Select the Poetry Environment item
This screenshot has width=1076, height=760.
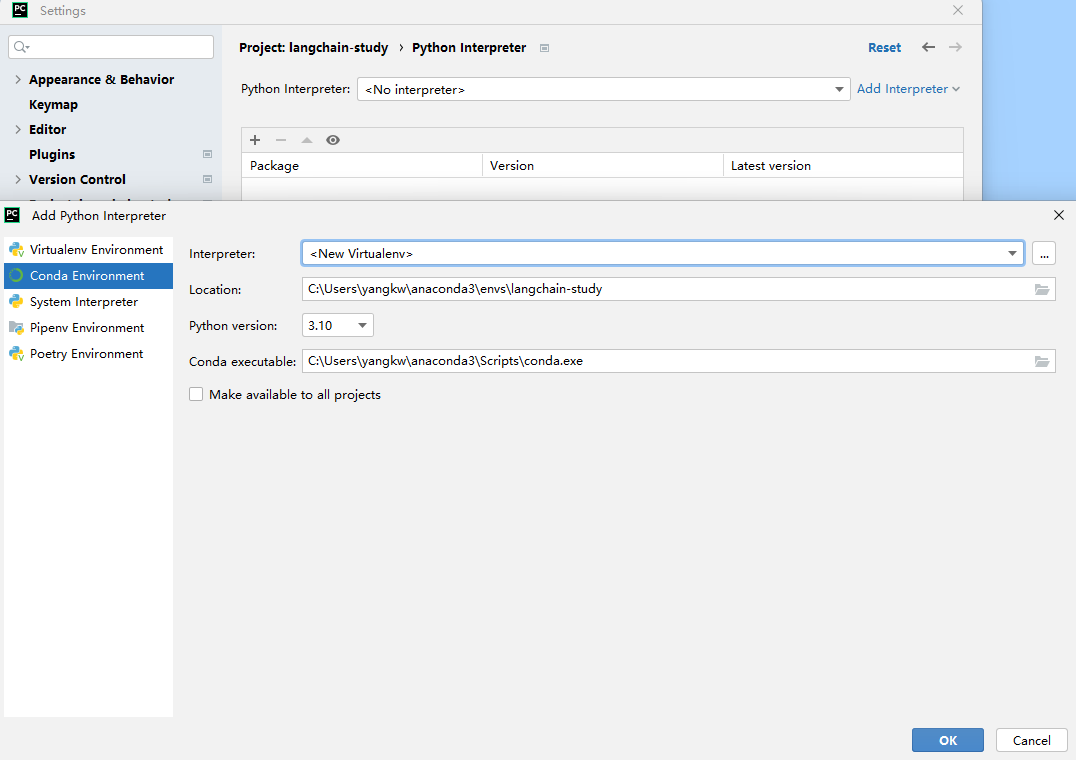click(x=89, y=354)
